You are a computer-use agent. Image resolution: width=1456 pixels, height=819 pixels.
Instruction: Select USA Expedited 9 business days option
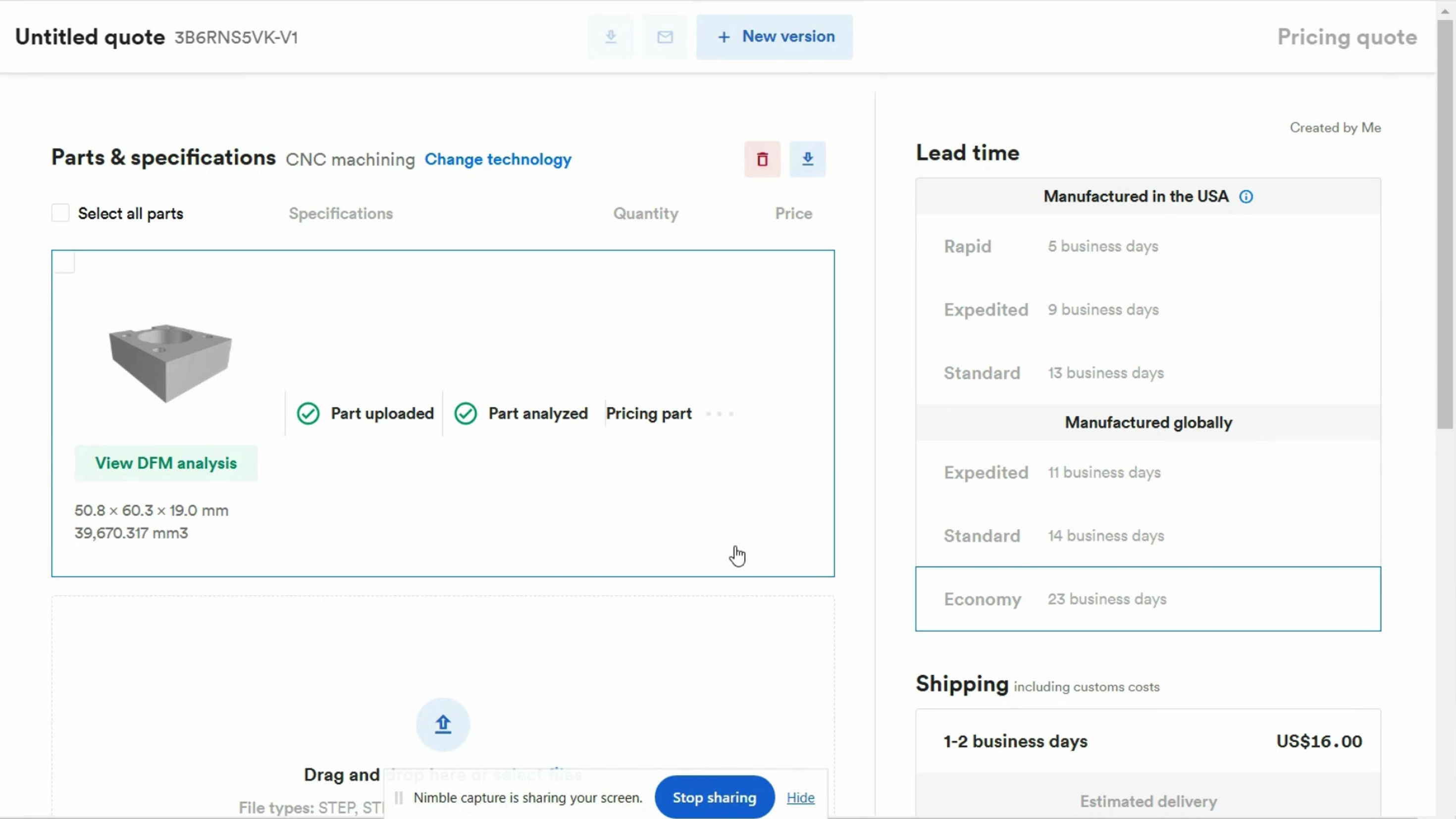pyautogui.click(x=1148, y=310)
